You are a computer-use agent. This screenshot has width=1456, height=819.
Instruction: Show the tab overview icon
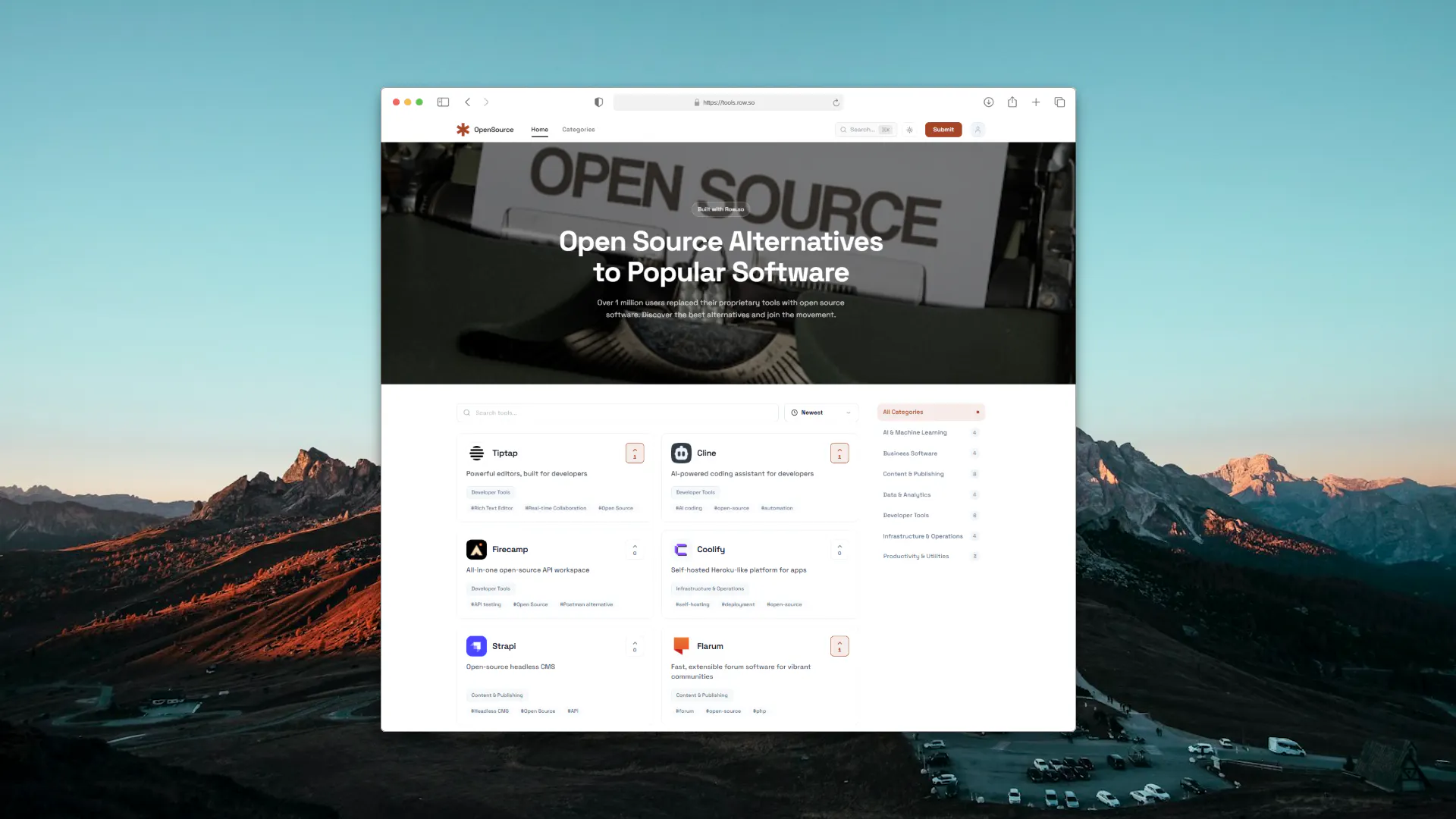[x=1059, y=102]
